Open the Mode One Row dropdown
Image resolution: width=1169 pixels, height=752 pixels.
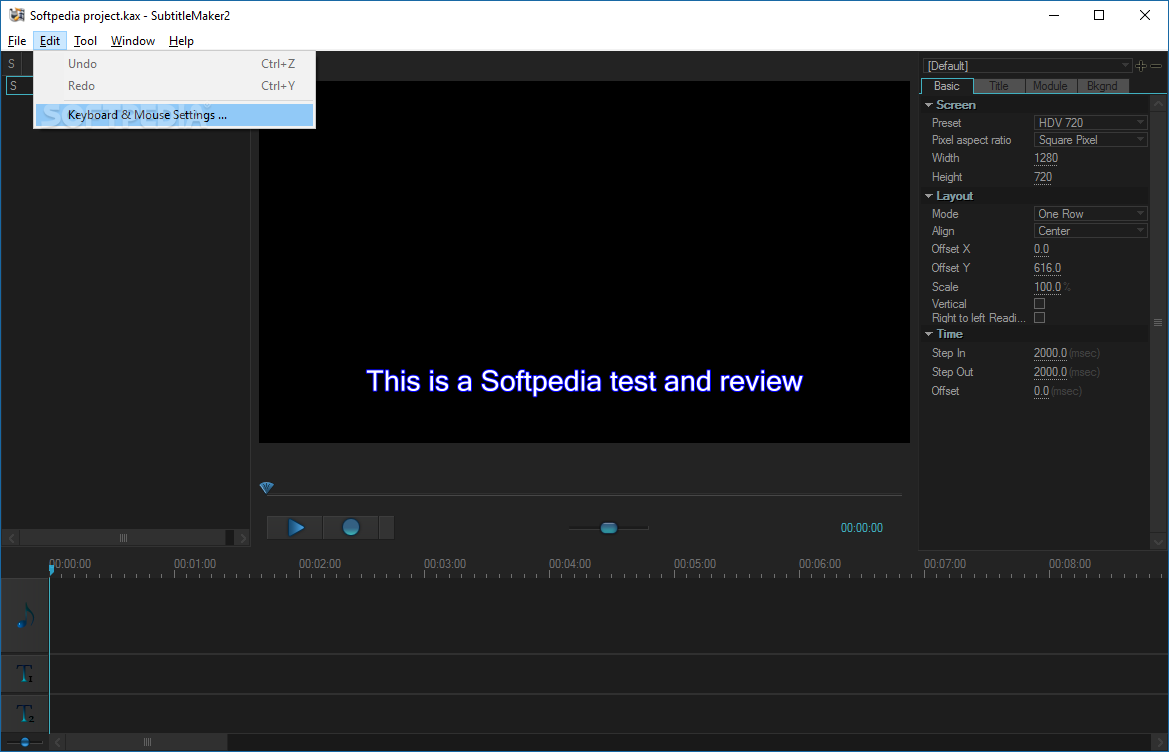pos(1091,213)
